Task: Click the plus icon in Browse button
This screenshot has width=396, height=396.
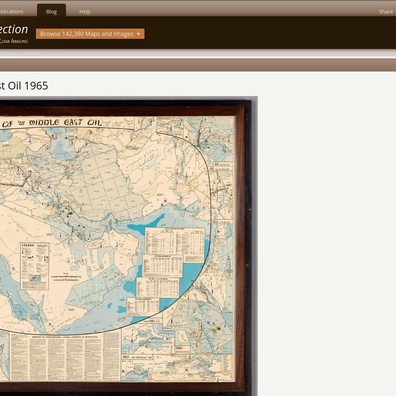Action: pyautogui.click(x=138, y=34)
